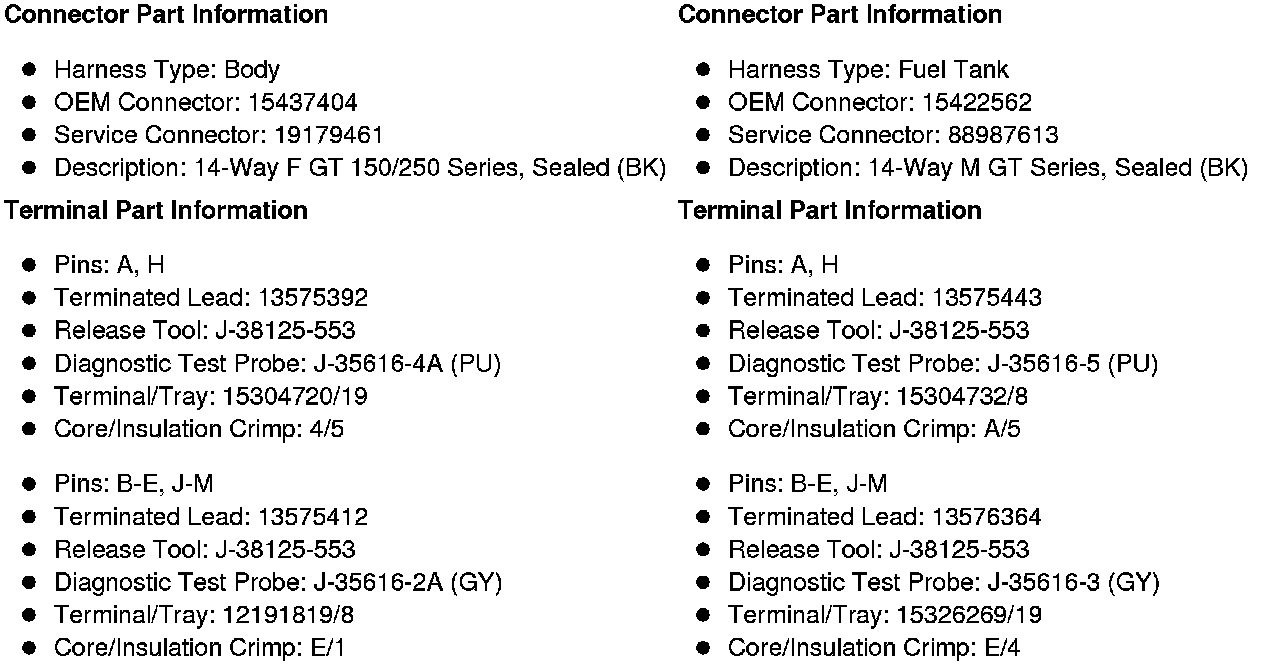This screenshot has width=1264, height=666.
Task: Click the 14-Way M GT Series description
Action: (x=1058, y=168)
